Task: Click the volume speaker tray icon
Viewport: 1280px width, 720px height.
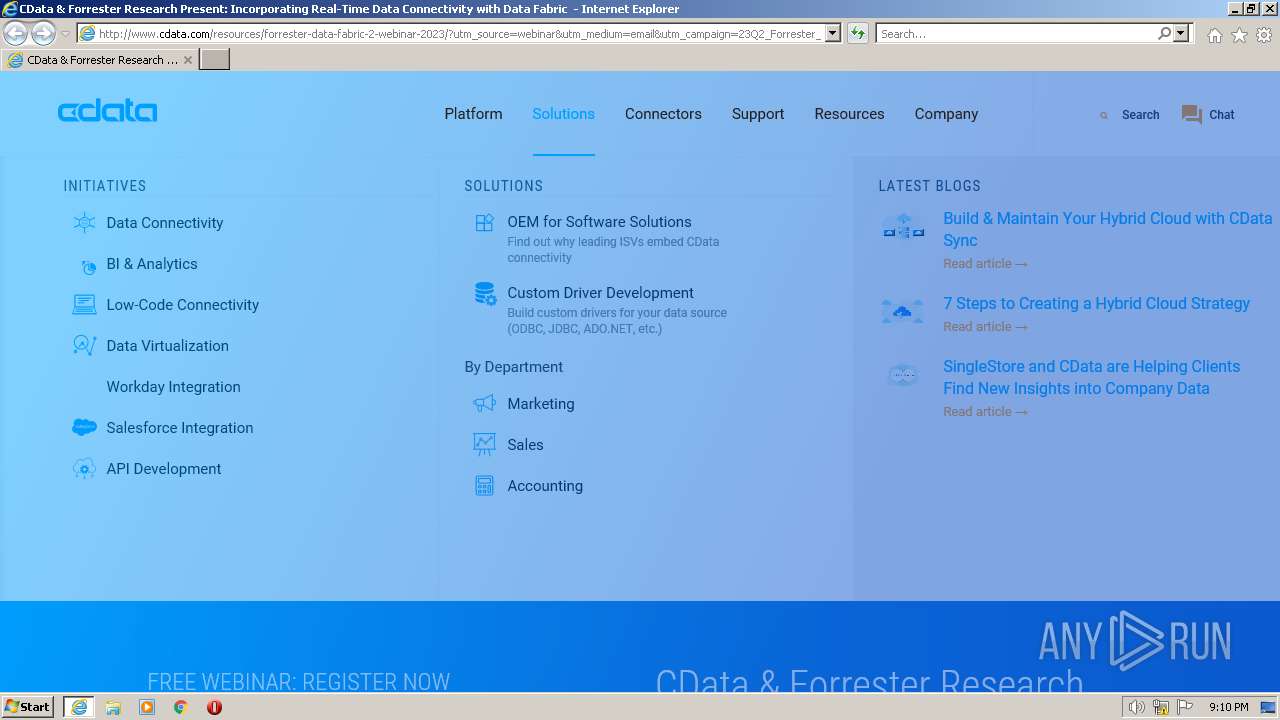Action: pyautogui.click(x=1136, y=707)
